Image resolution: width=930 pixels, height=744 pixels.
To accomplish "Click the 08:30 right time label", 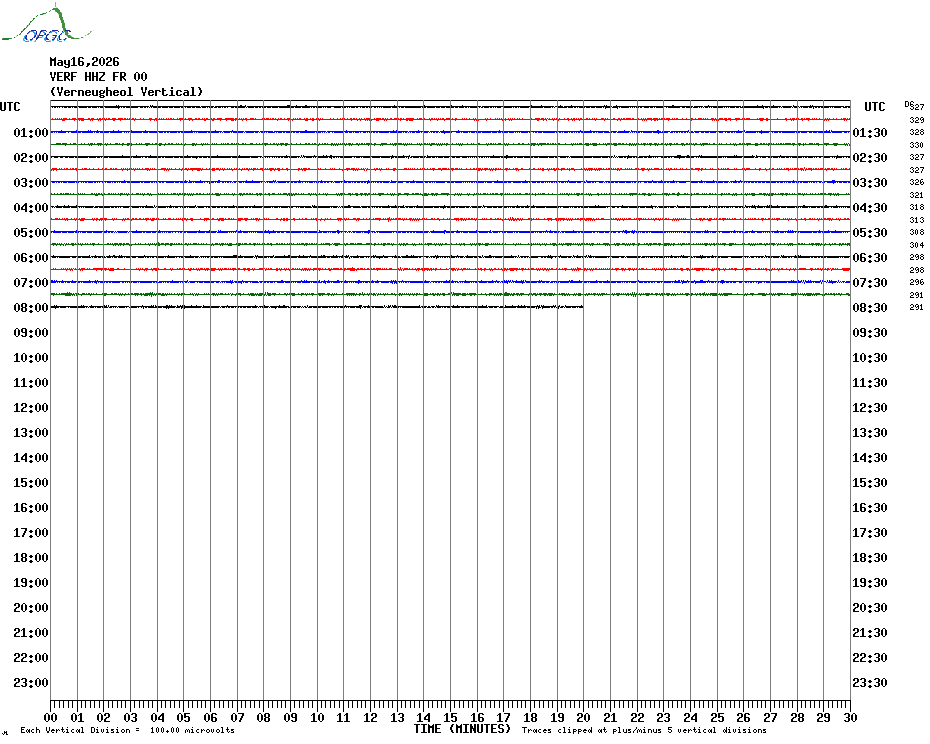I will 870,307.
